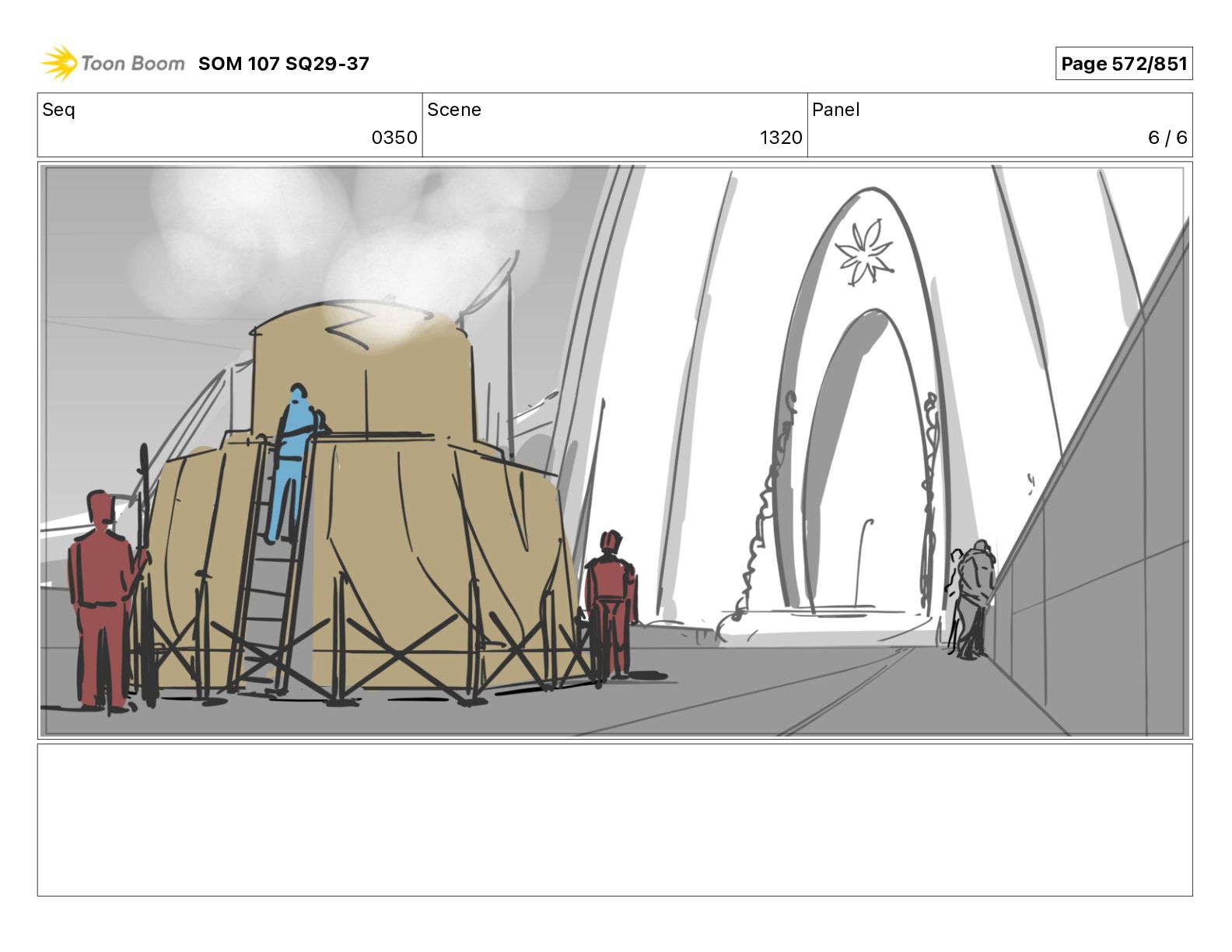The height and width of the screenshot is (952, 1232).
Task: Click the grey figures near the wall
Action: [971, 599]
